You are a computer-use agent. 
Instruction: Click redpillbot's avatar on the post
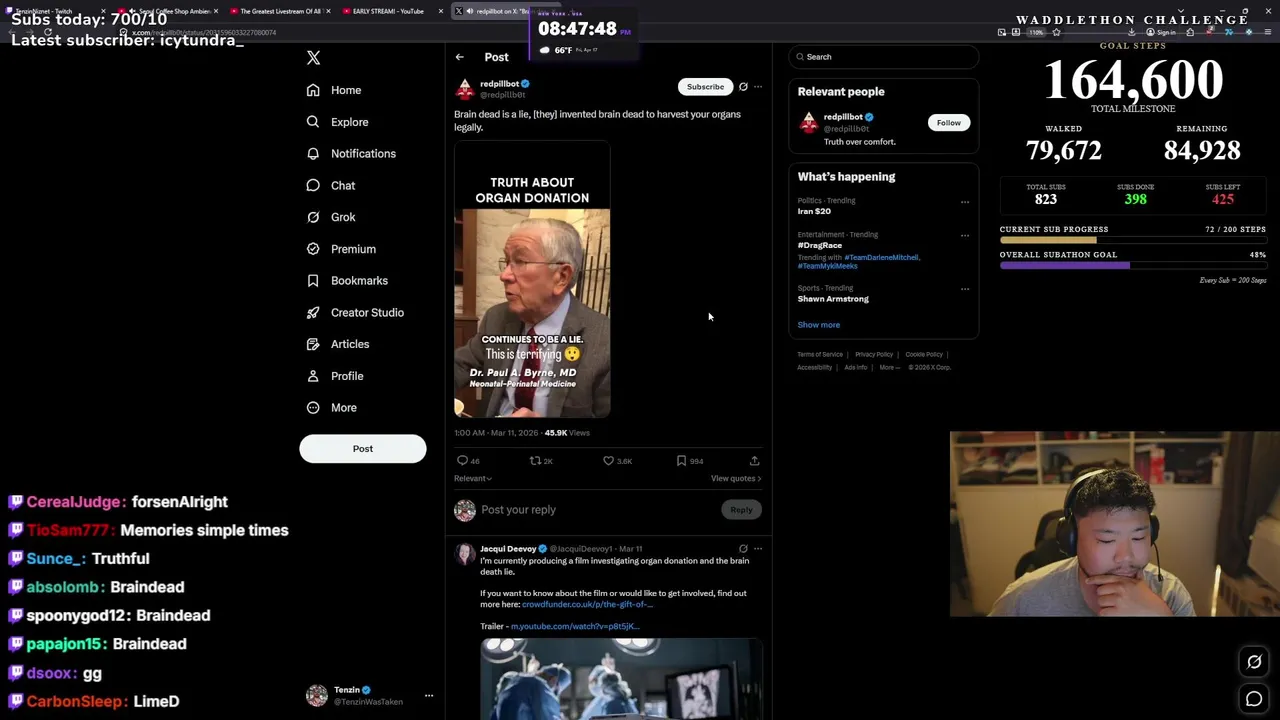click(464, 90)
